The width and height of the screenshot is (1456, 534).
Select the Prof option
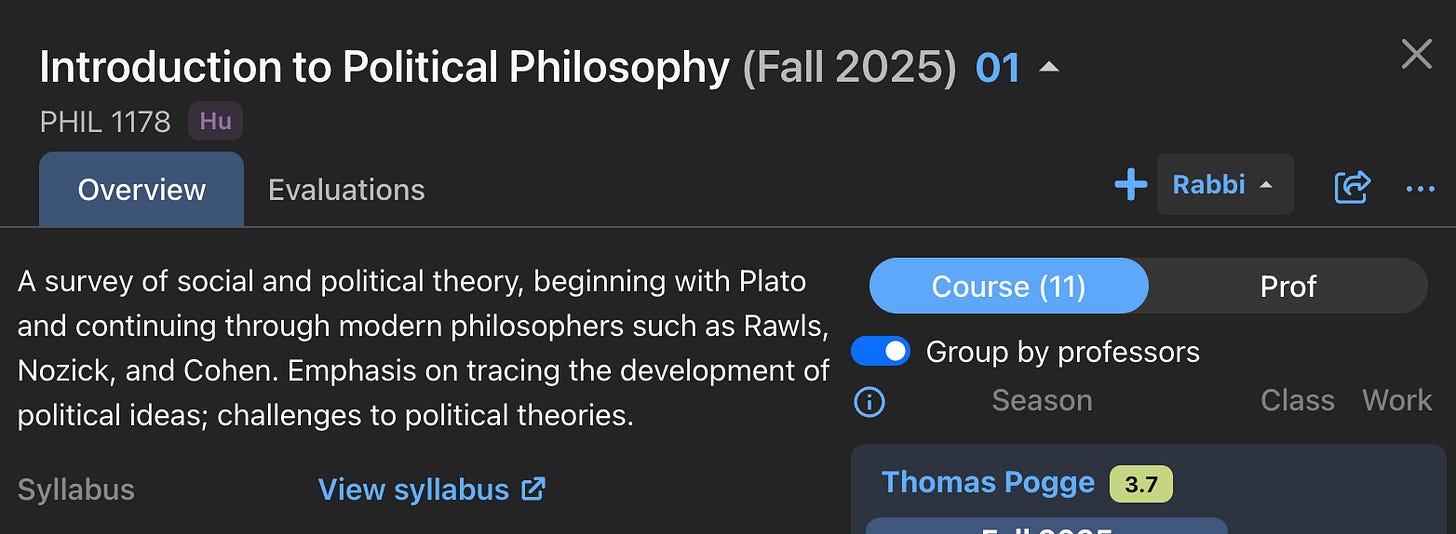pos(1288,287)
